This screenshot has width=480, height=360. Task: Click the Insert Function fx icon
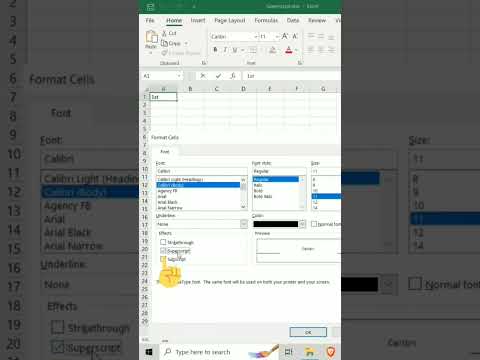(233, 76)
